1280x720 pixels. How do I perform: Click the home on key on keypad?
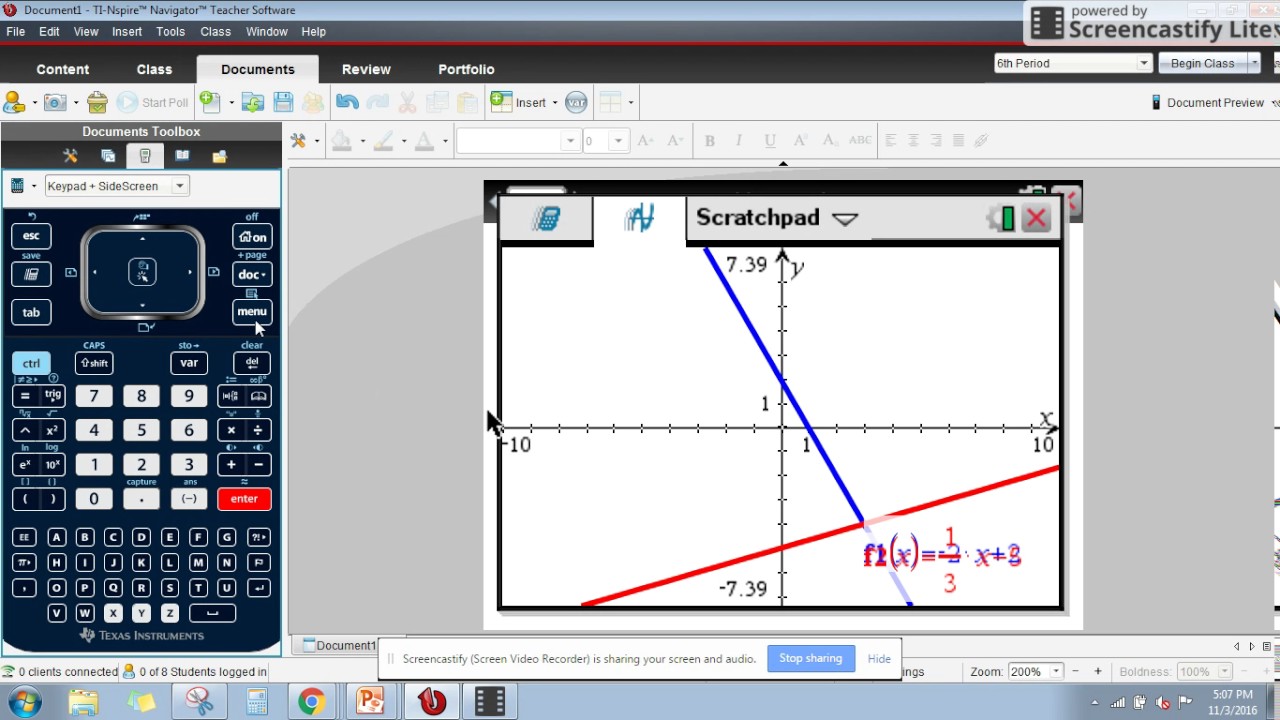point(252,237)
